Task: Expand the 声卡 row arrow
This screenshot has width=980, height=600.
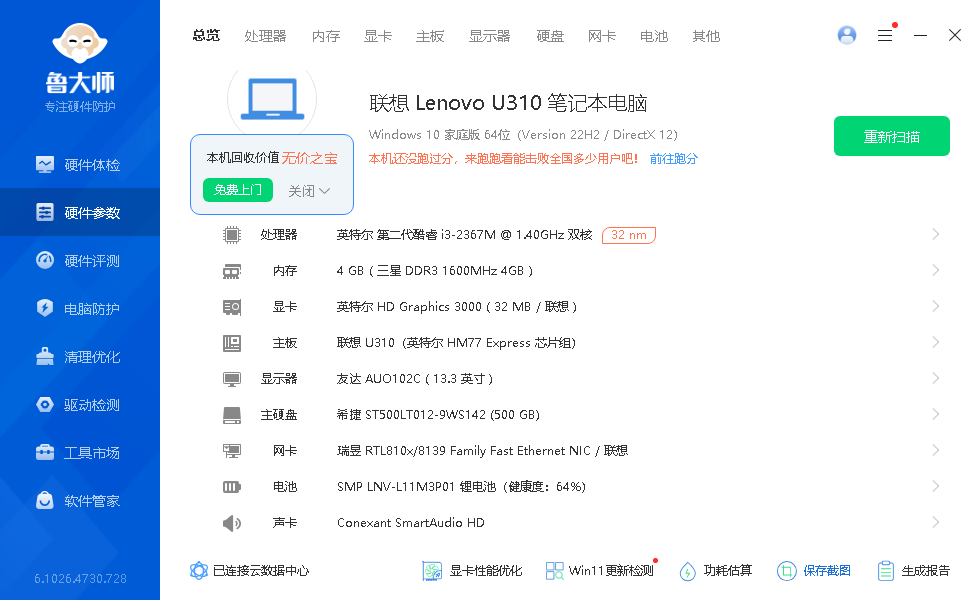Action: [936, 522]
